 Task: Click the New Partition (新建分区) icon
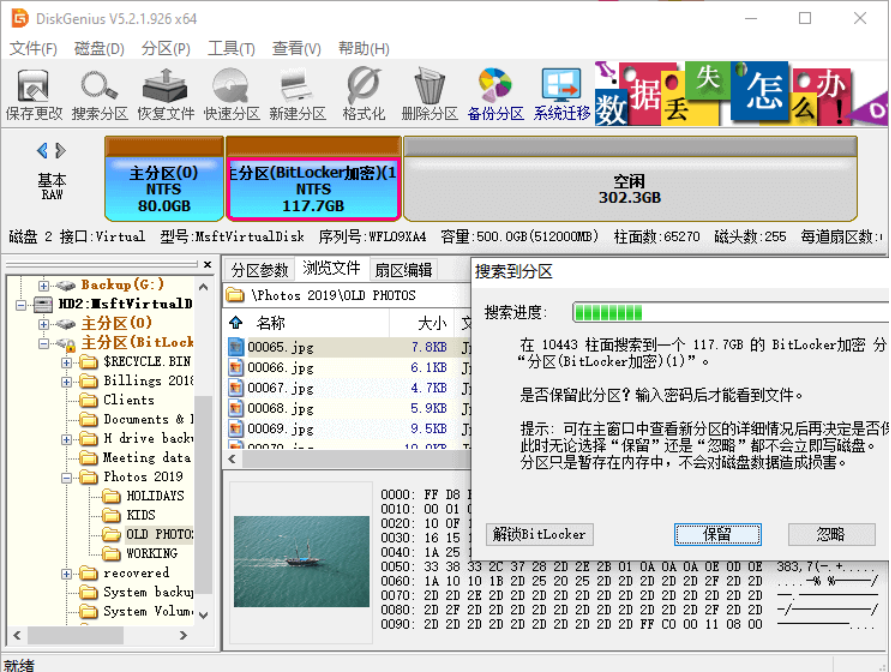297,94
